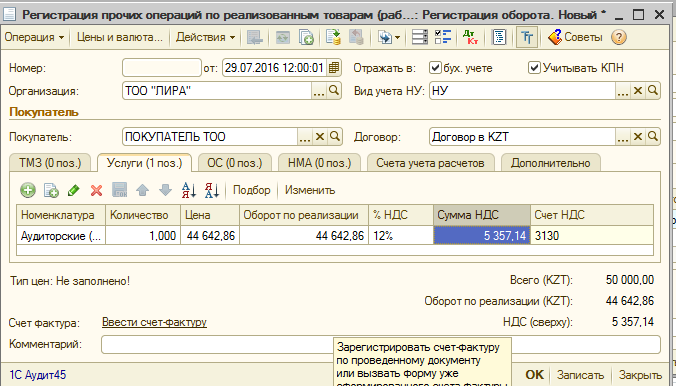Switch to the ТМЗ (0 поз.) tab
Image resolution: width=676 pixels, height=386 pixels.
(50, 163)
